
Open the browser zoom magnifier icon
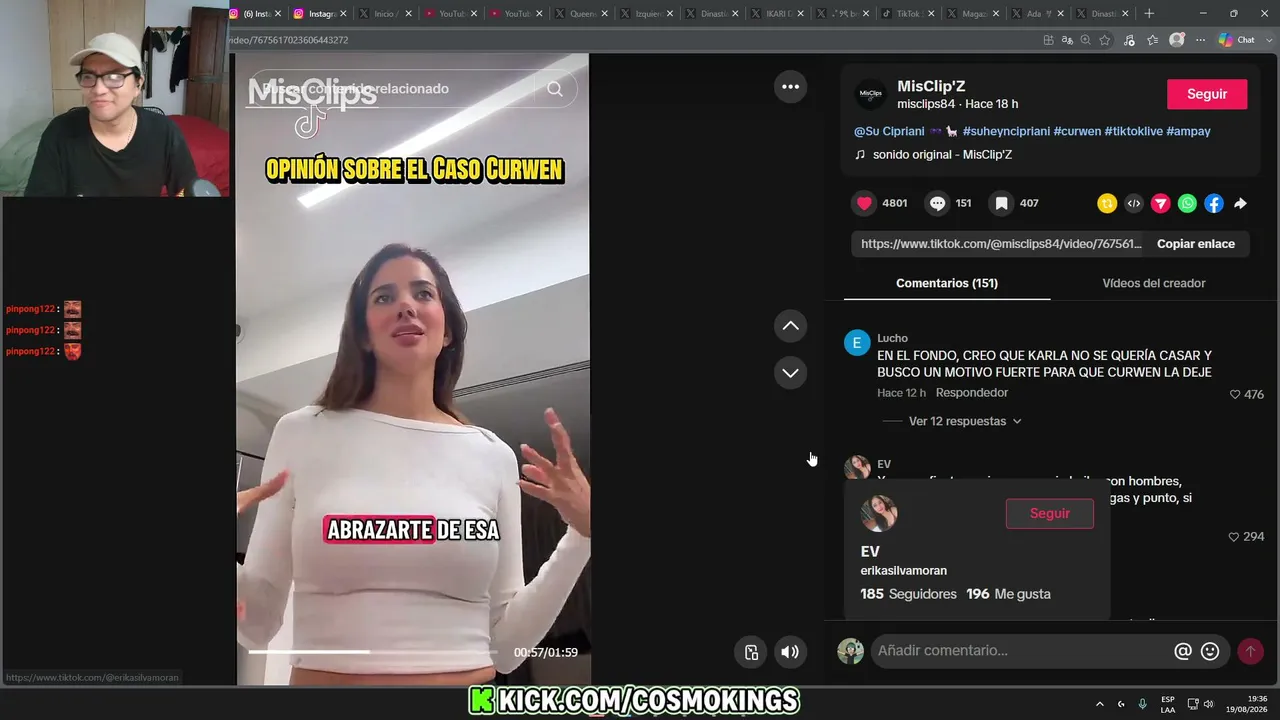click(1086, 40)
